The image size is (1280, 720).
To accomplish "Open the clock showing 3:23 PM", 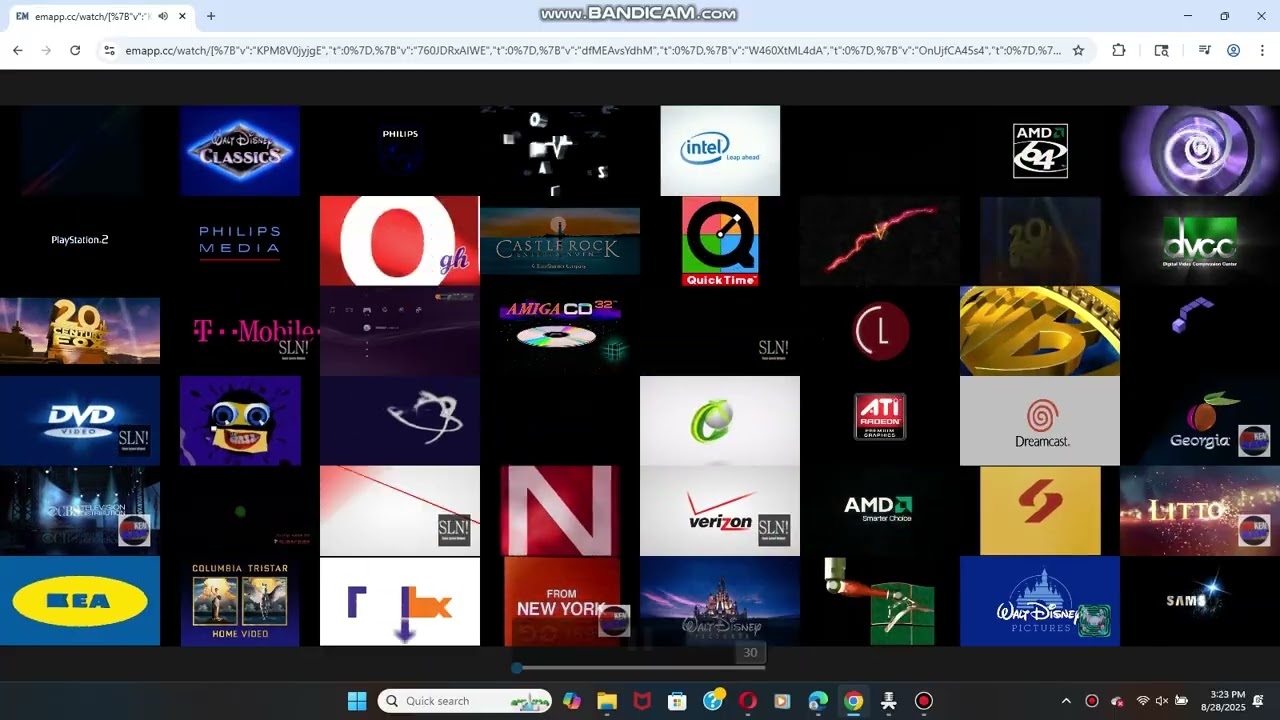I will 1223,701.
